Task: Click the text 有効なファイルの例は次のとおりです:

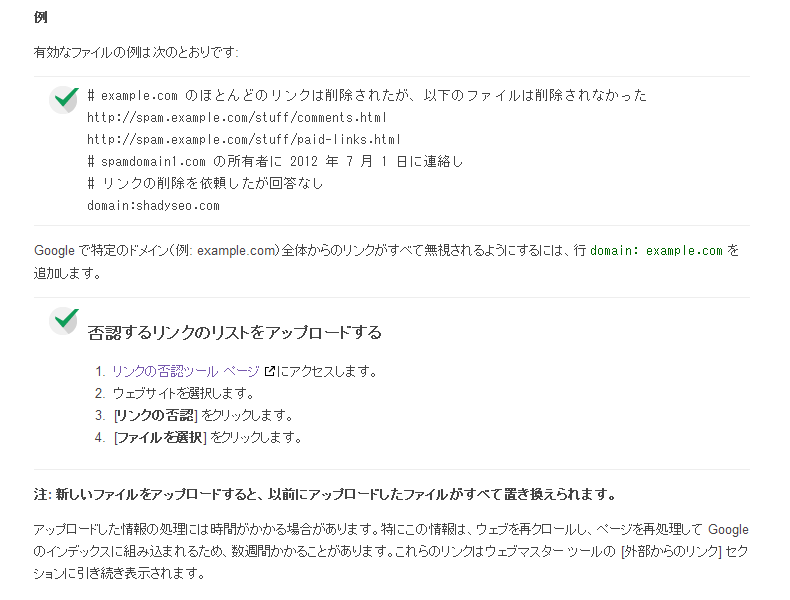Action: 136,52
